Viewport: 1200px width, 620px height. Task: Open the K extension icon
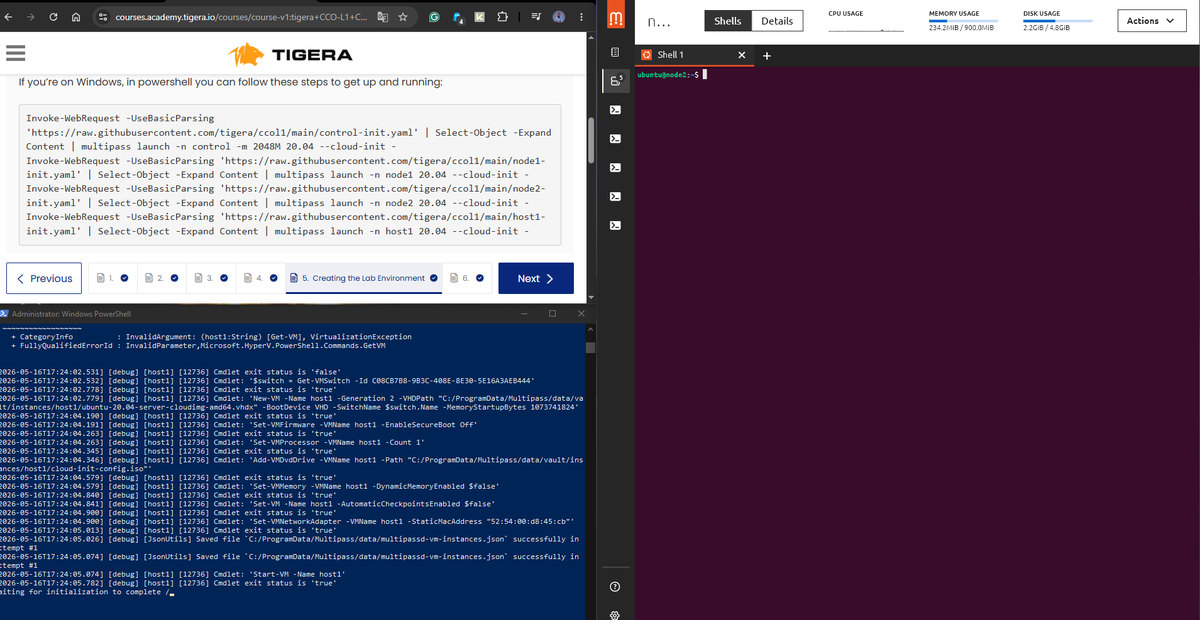point(479,17)
